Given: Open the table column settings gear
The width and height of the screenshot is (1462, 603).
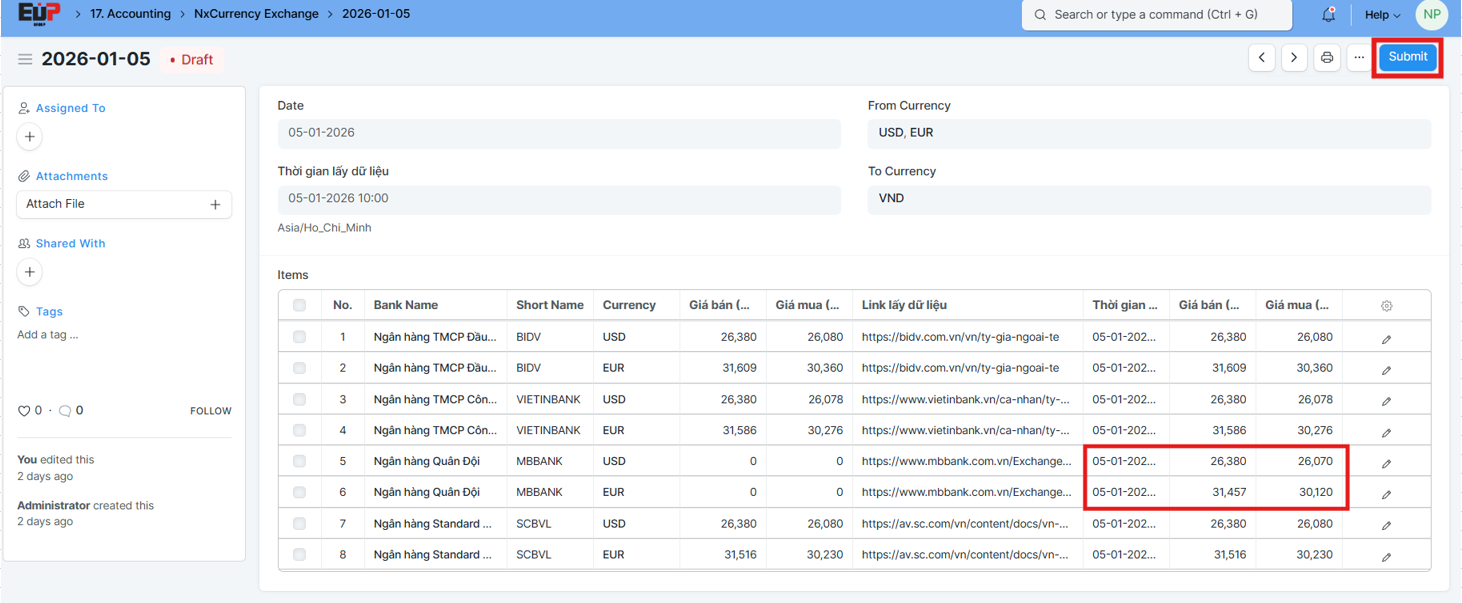Looking at the screenshot, I should tap(1386, 306).
